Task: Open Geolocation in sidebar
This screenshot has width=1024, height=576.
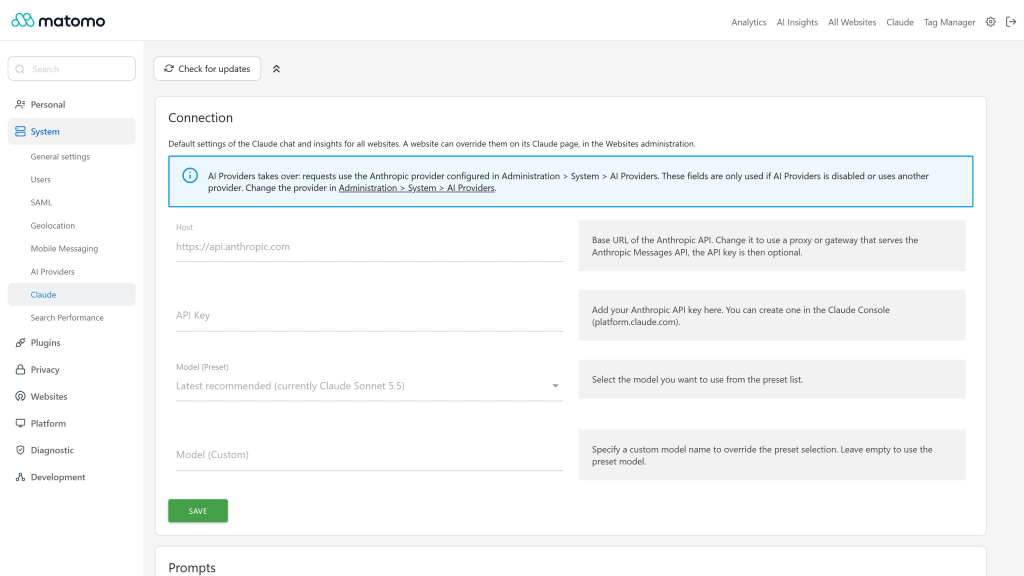Action: 53,226
